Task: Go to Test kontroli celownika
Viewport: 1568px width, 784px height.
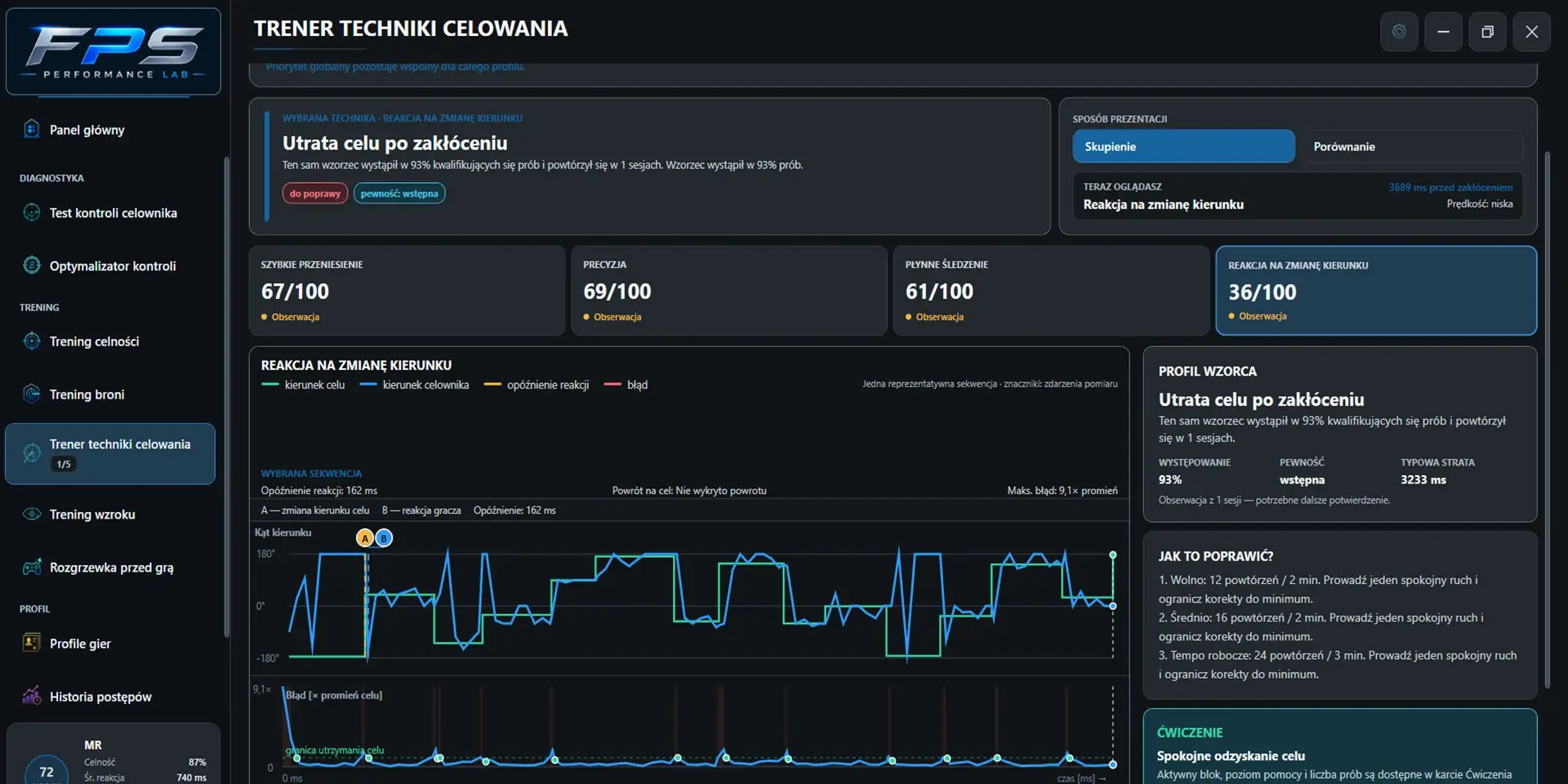Action: (x=110, y=212)
